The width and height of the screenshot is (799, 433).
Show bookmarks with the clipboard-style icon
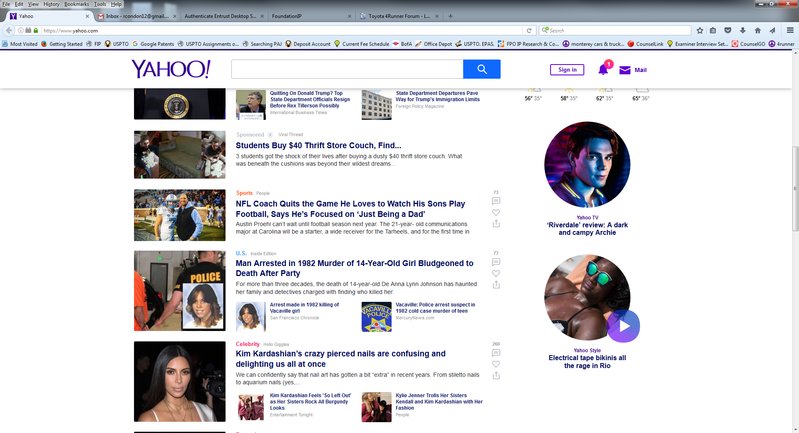pyautogui.click(x=713, y=31)
